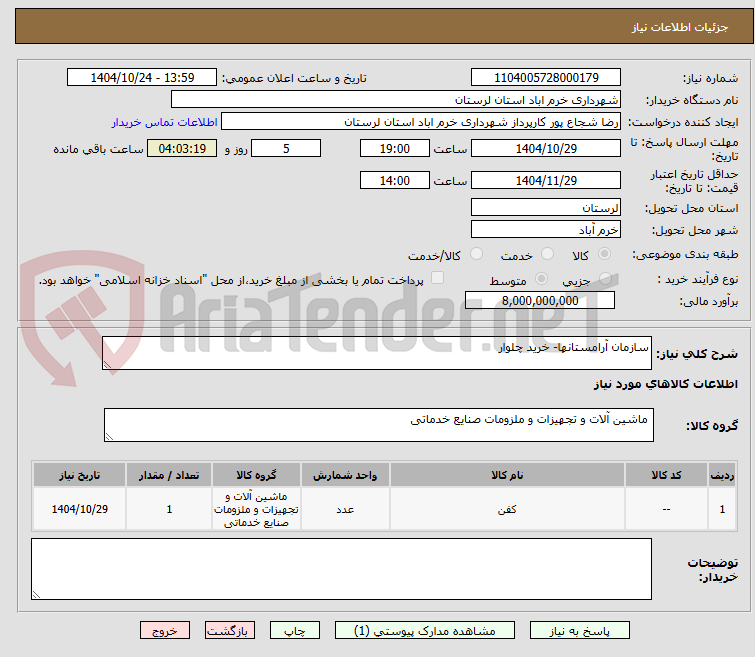This screenshot has height=657, width=755.
Task: Click the جزئیات اطلاعات نیاز header title
Action: [680, 27]
